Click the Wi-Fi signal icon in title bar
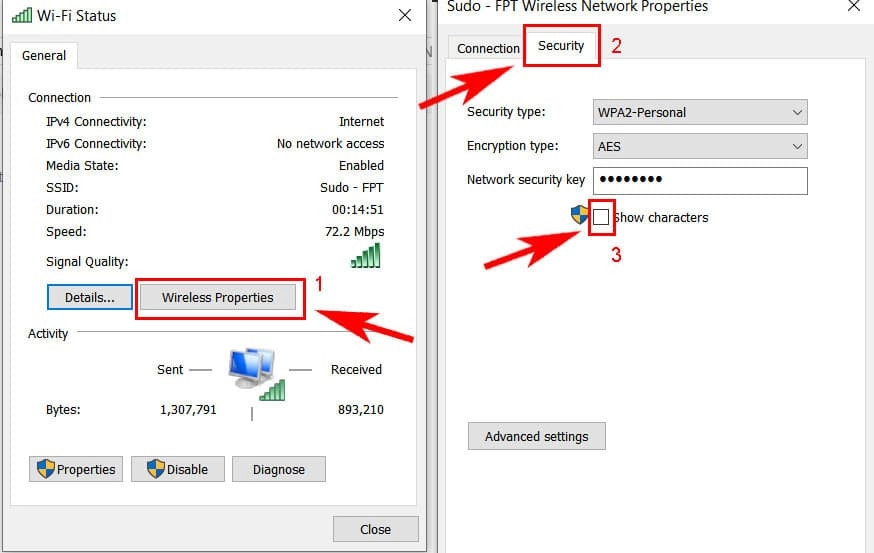 tap(21, 16)
